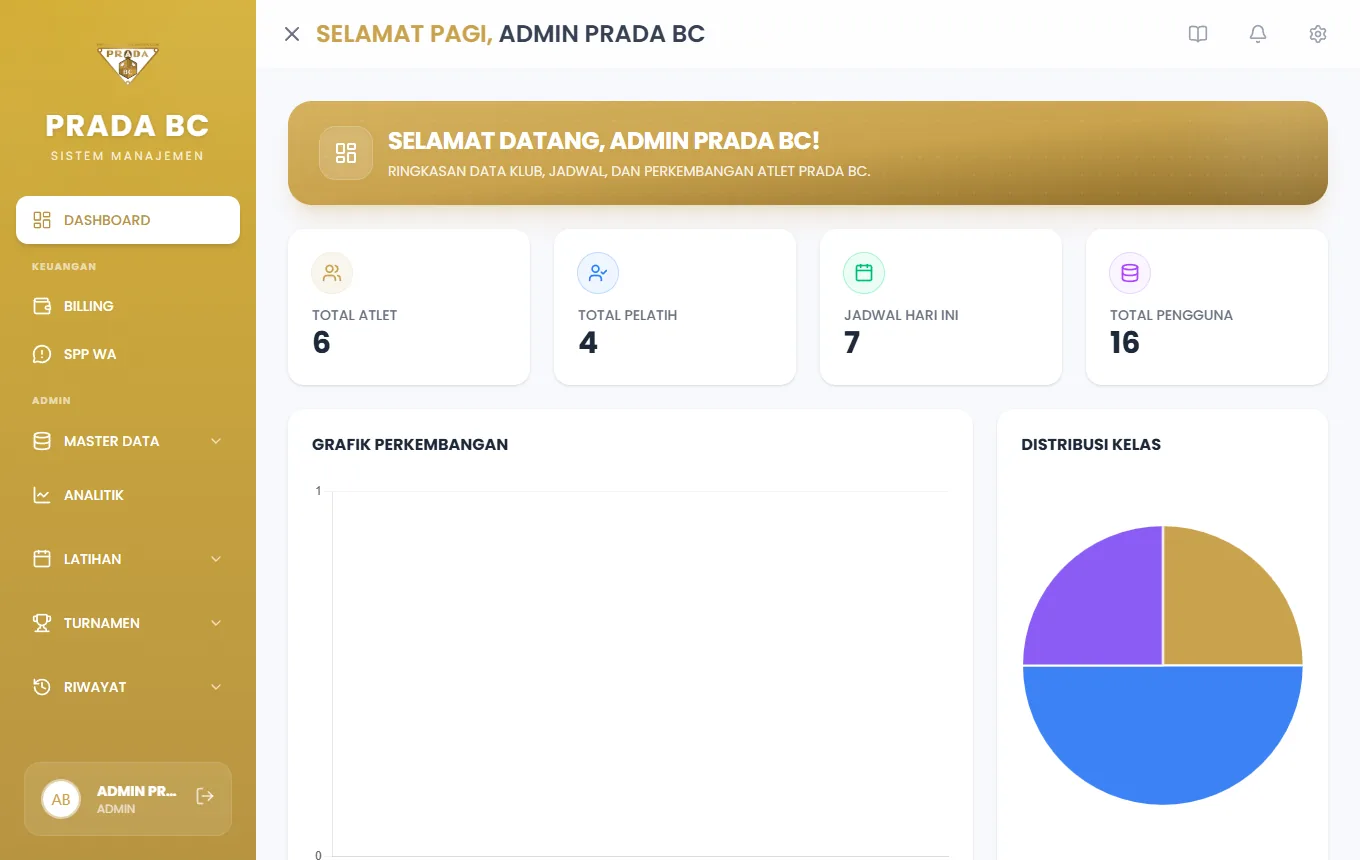Viewport: 1360px width, 860px height.
Task: Click the ADMIN PR... profile name
Action: (x=136, y=791)
